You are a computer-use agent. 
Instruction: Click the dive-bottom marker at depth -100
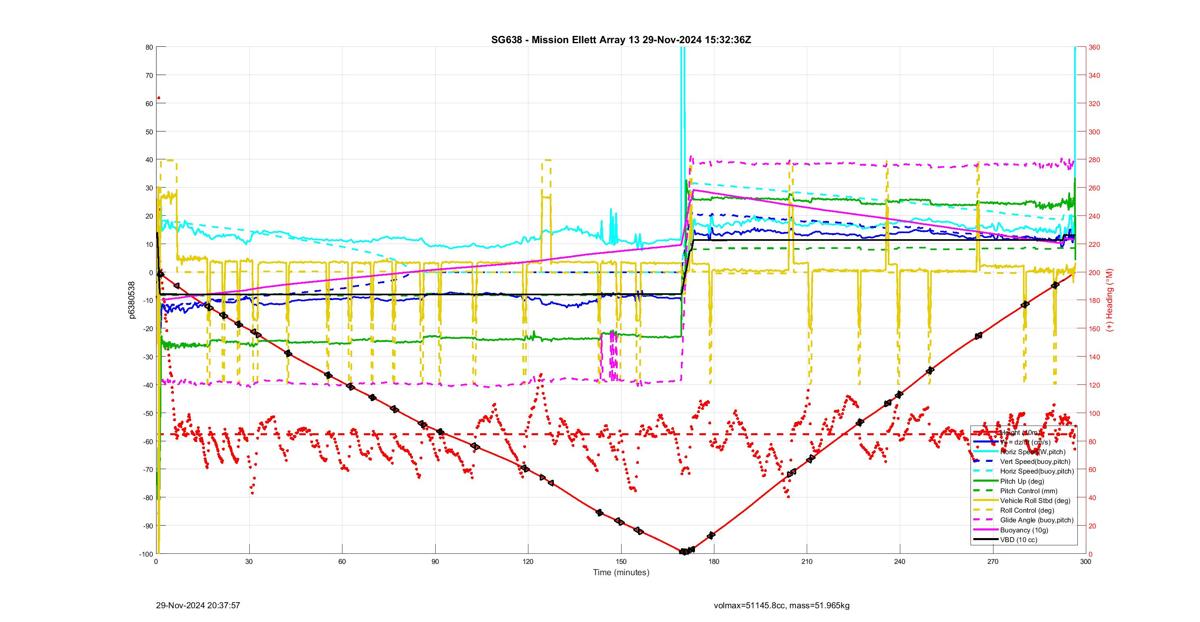coord(686,551)
